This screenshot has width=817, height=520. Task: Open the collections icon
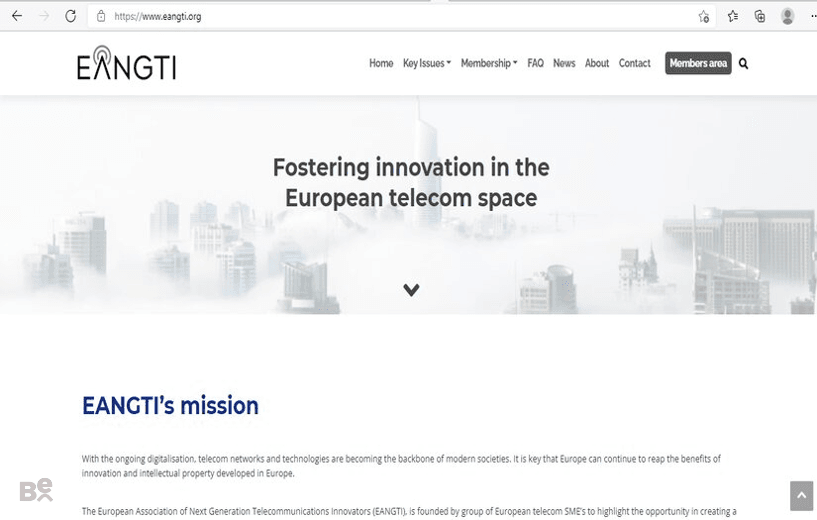760,16
